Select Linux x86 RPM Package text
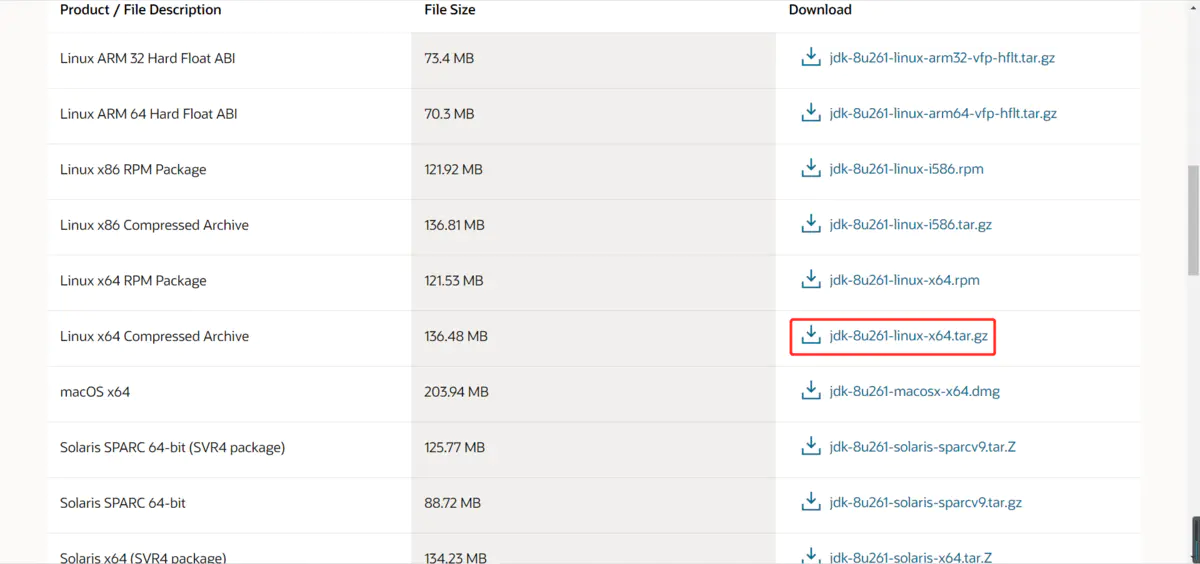Screen dimensions: 1200x564 point(133,170)
